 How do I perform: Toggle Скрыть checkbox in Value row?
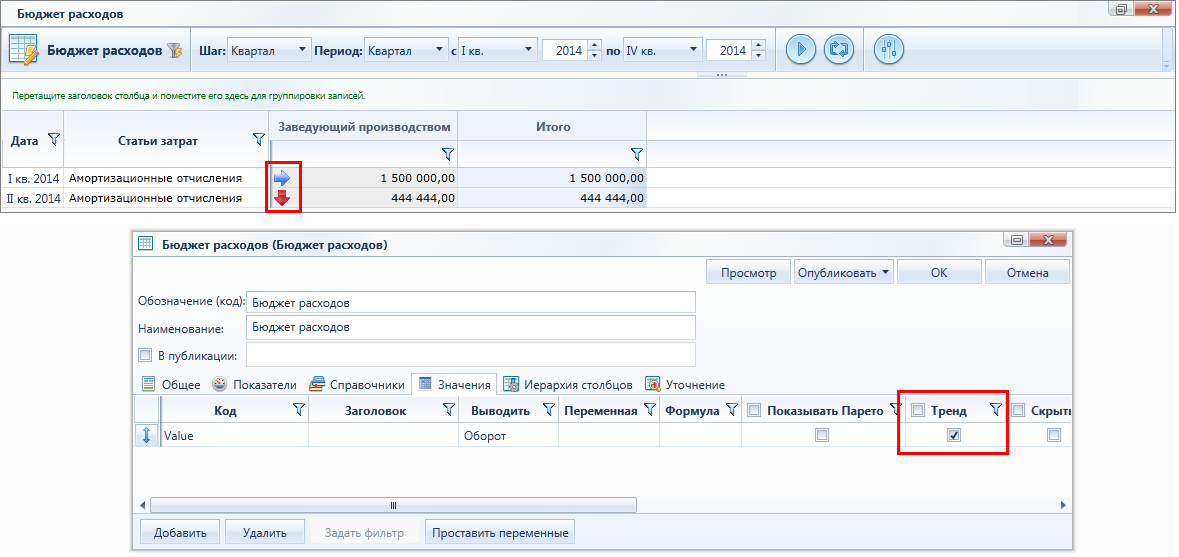(x=1054, y=435)
